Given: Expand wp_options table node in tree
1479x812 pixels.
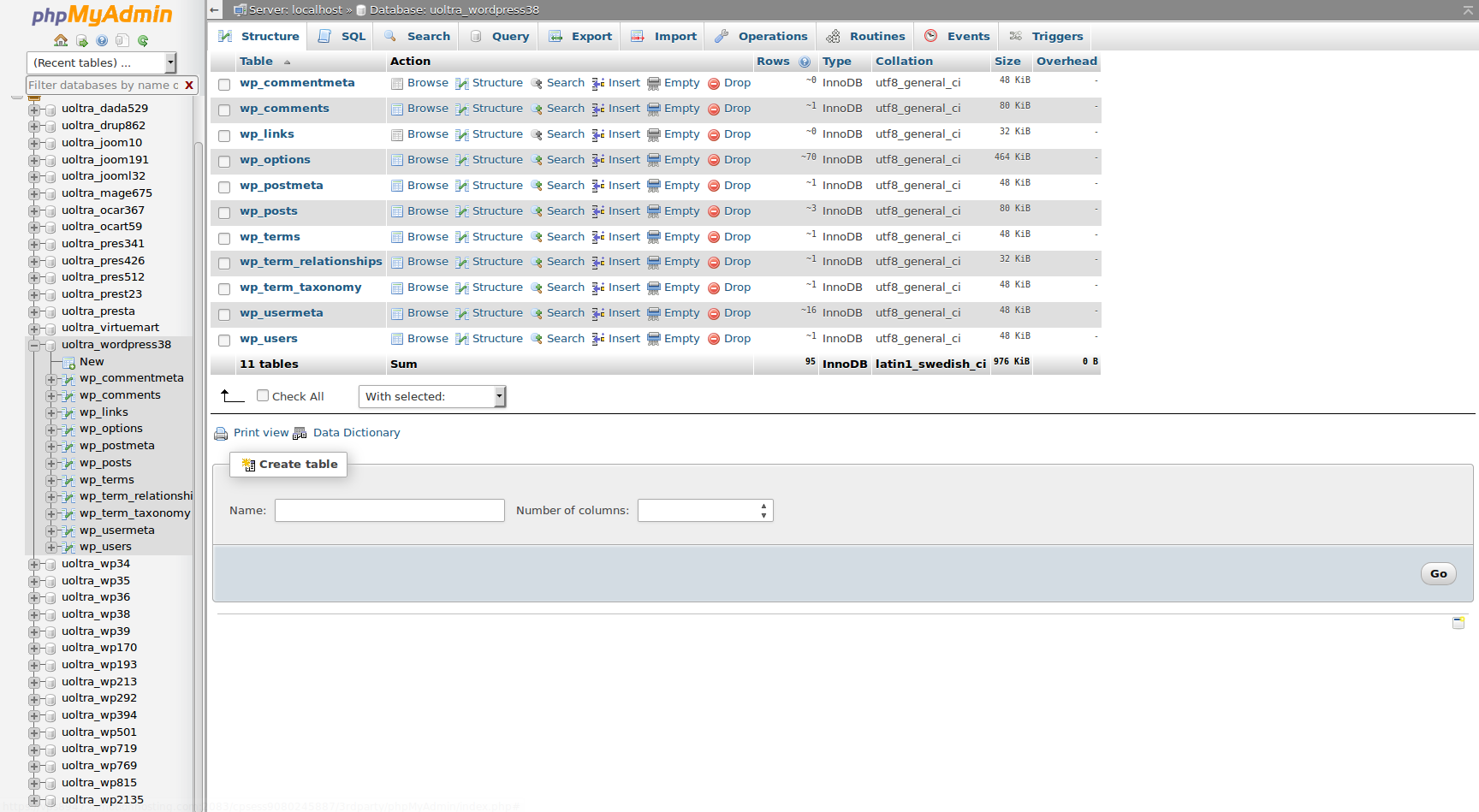Looking at the screenshot, I should click(51, 429).
